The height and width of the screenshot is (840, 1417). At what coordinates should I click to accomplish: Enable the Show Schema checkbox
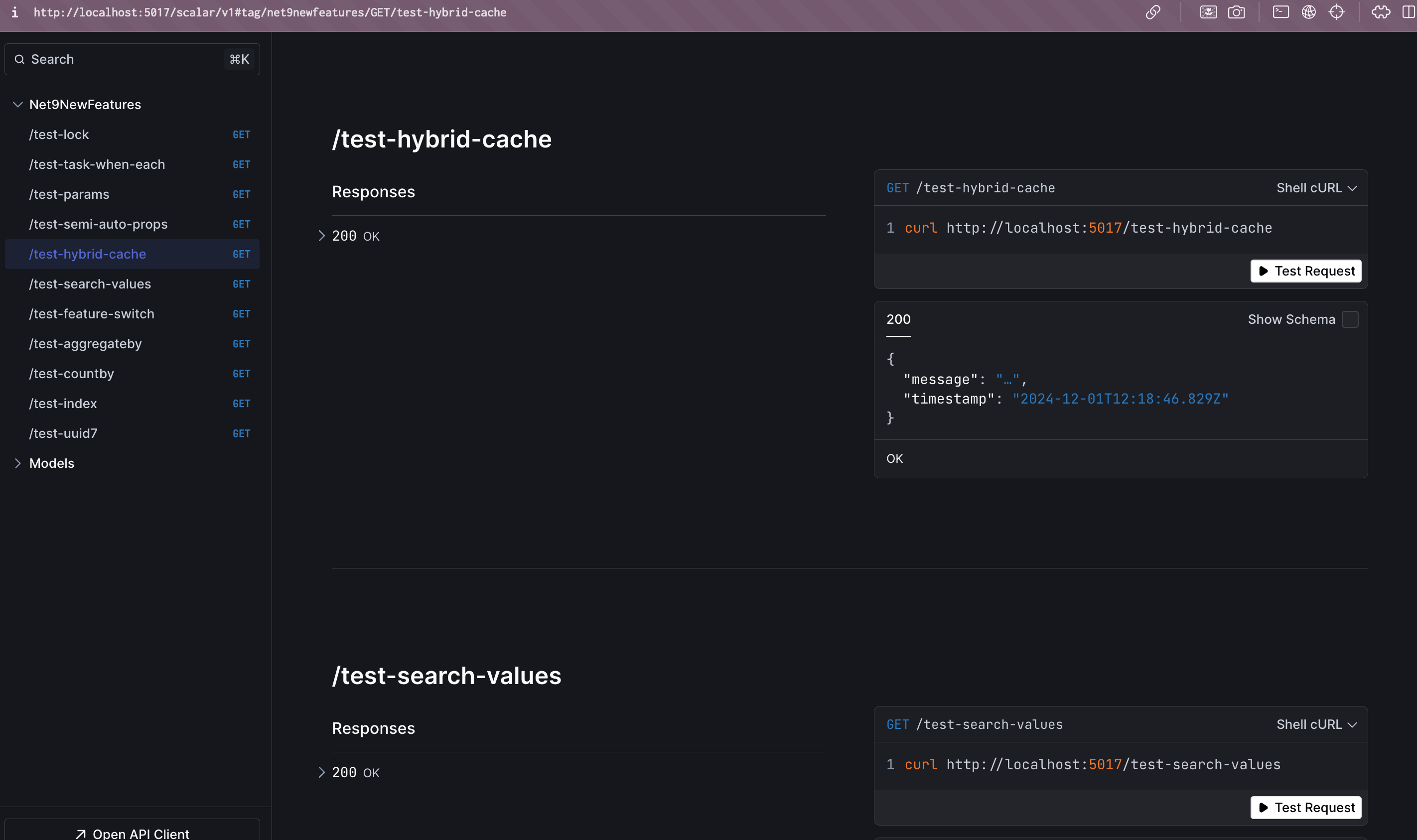click(1350, 319)
